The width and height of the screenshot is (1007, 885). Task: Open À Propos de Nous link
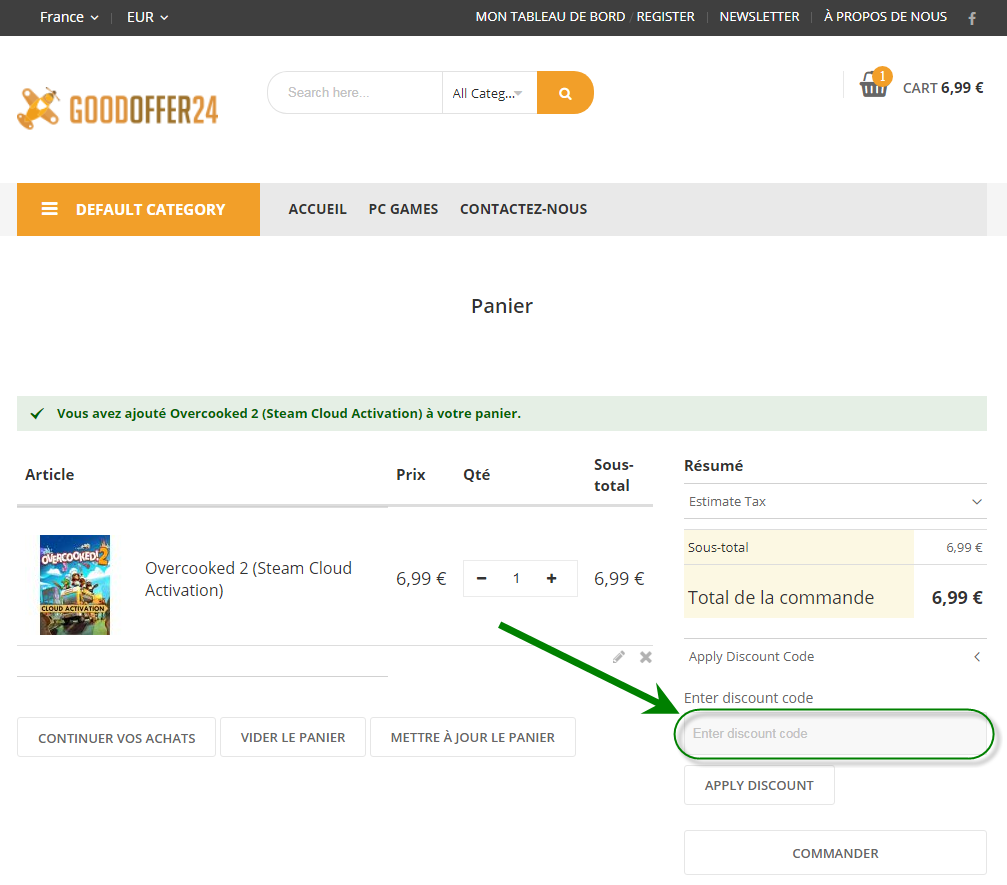tap(885, 17)
